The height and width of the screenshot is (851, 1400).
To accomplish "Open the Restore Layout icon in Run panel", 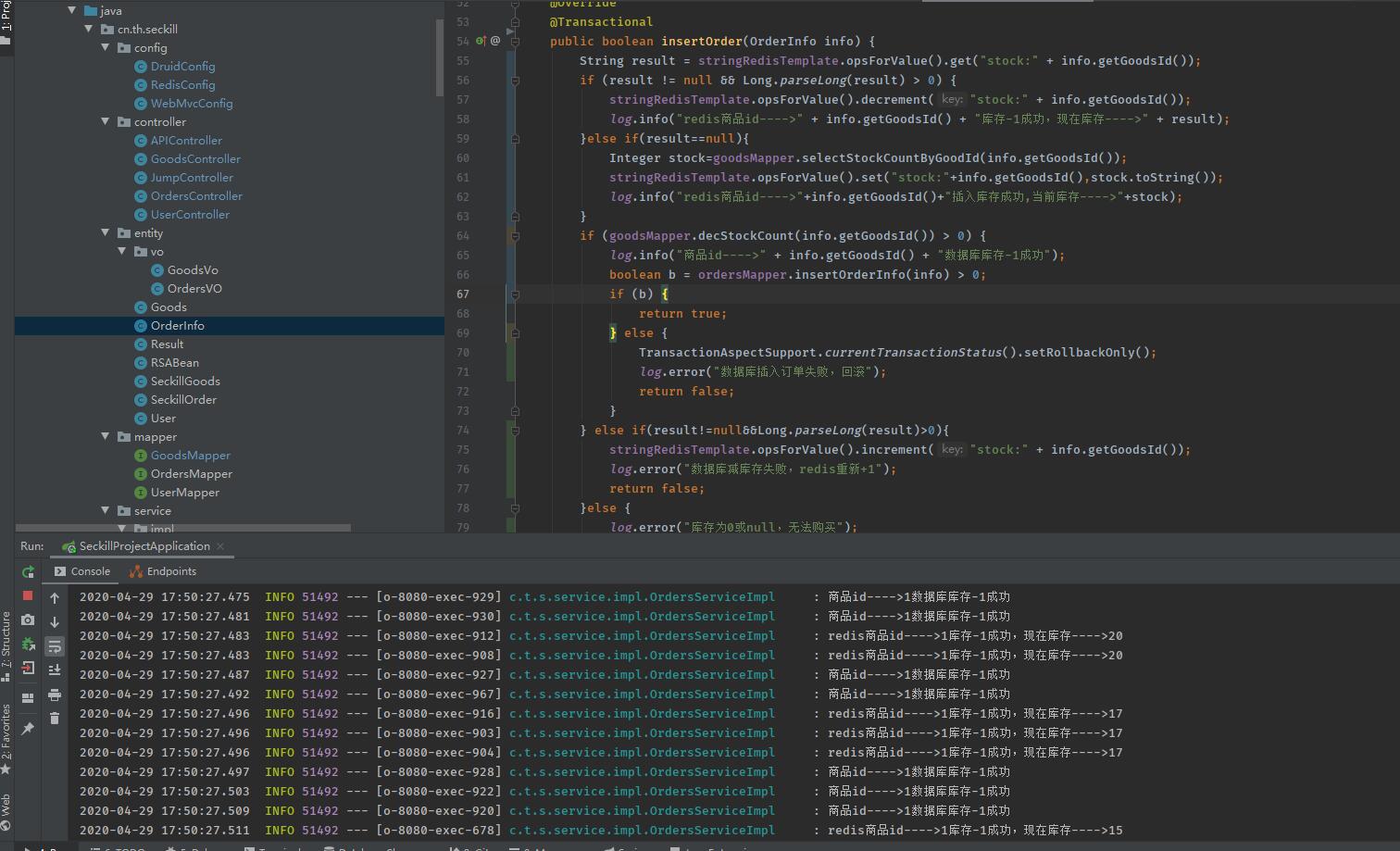I will (28, 698).
